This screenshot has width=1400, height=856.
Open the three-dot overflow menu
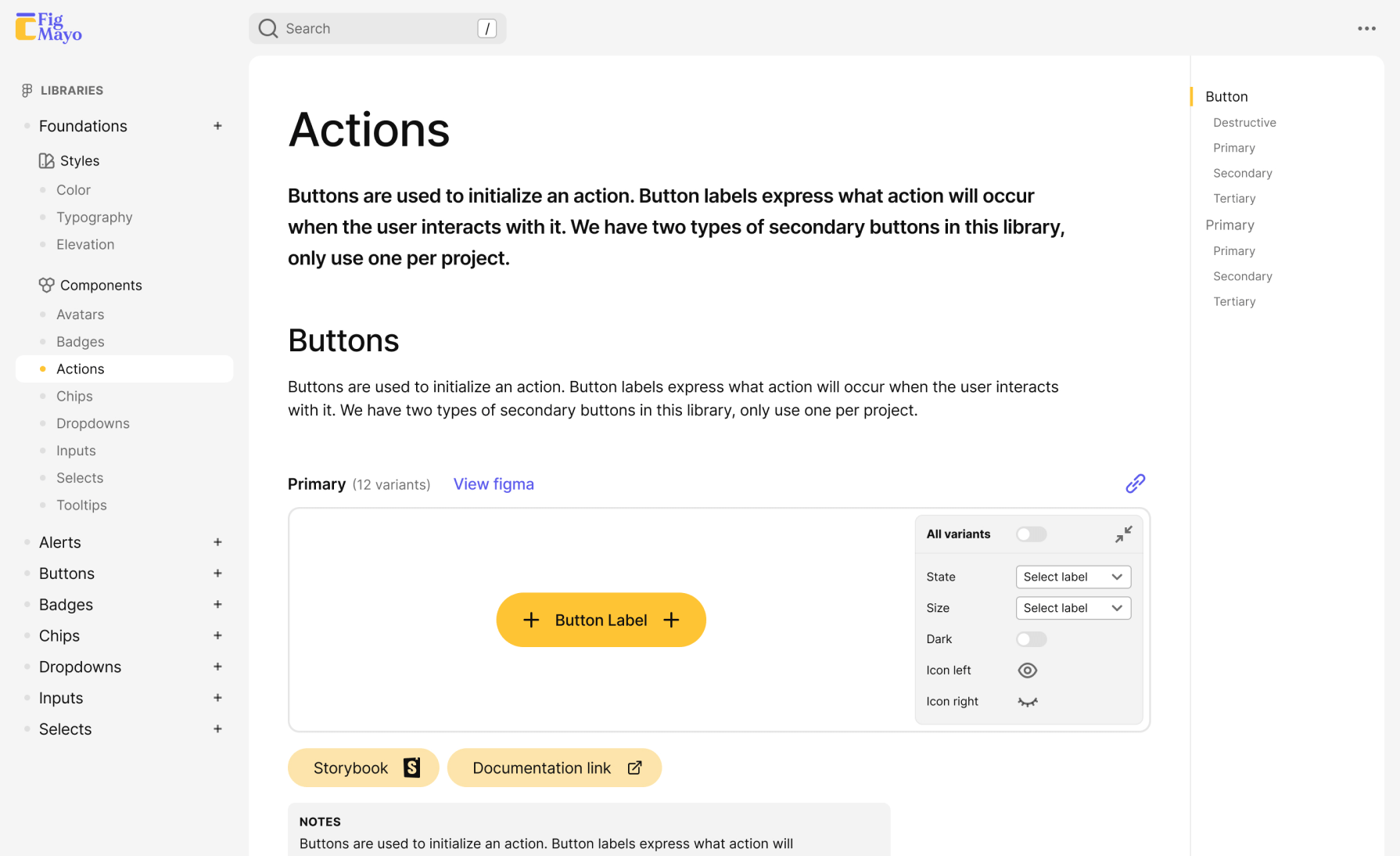pos(1366,28)
